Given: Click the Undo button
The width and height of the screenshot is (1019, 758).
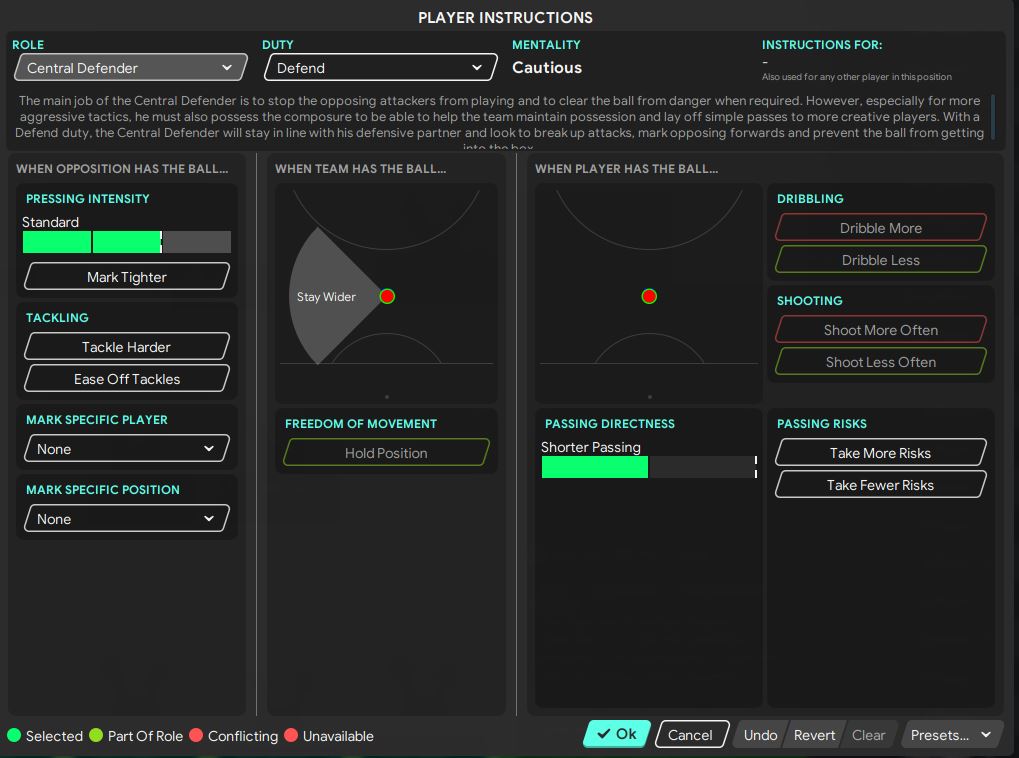Looking at the screenshot, I should (760, 735).
